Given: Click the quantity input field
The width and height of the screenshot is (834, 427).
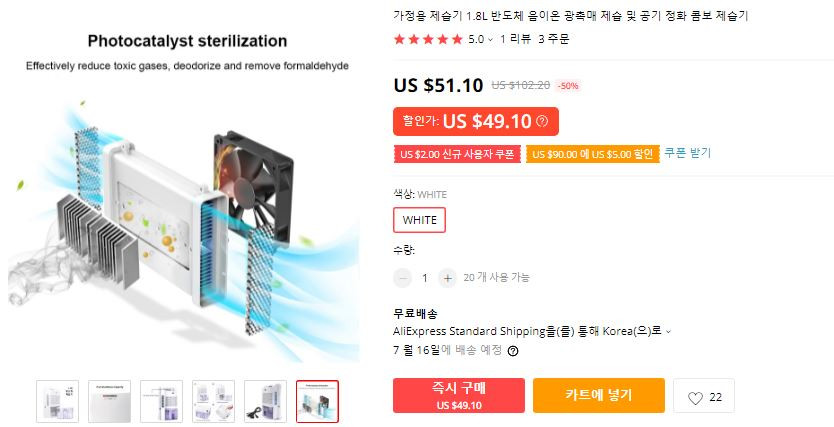Looking at the screenshot, I should (425, 278).
